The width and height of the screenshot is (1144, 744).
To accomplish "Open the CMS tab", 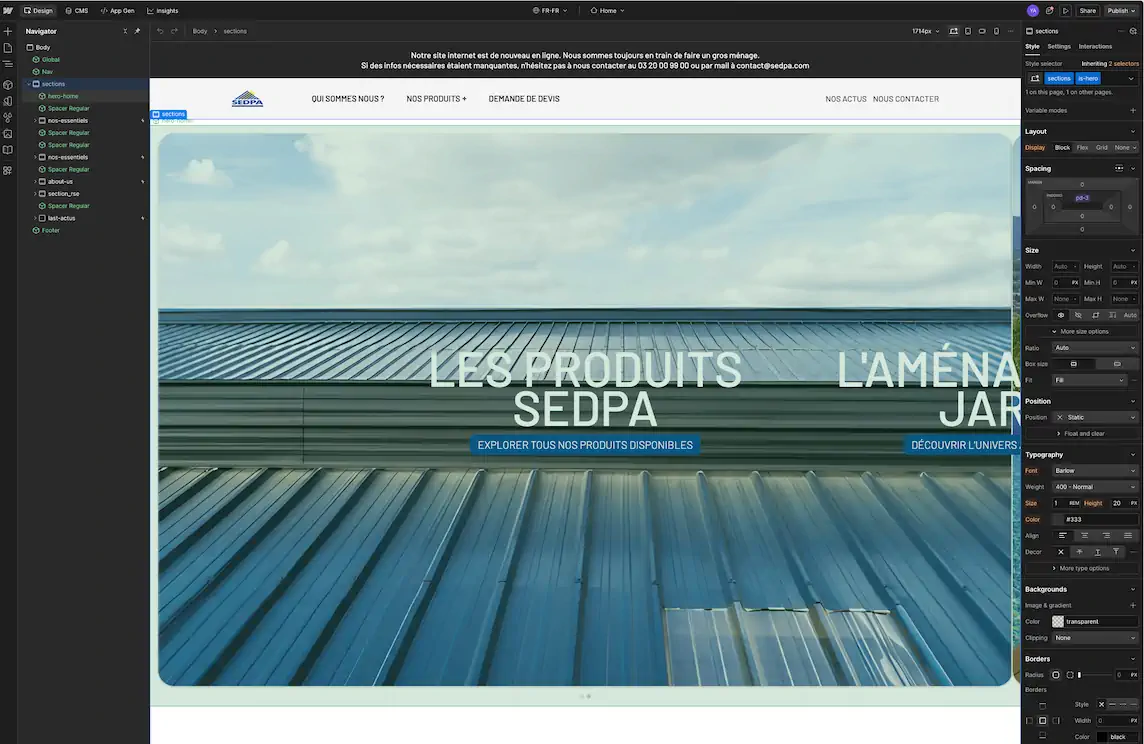I will pos(77,11).
